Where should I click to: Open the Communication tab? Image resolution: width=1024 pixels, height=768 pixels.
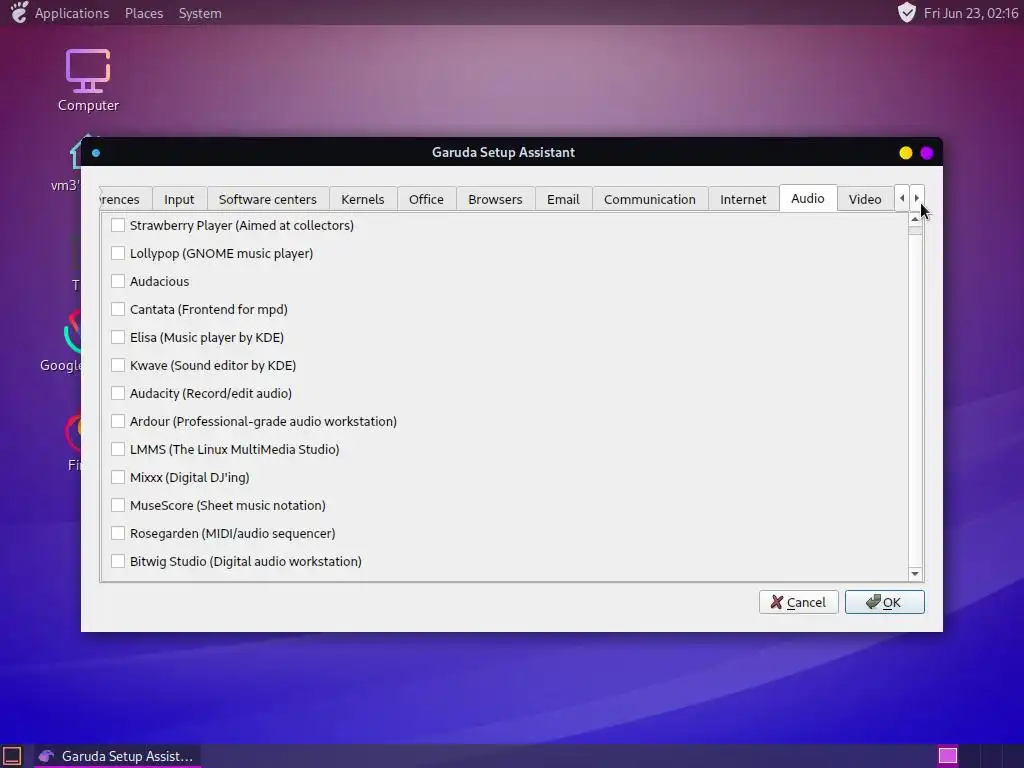(650, 199)
